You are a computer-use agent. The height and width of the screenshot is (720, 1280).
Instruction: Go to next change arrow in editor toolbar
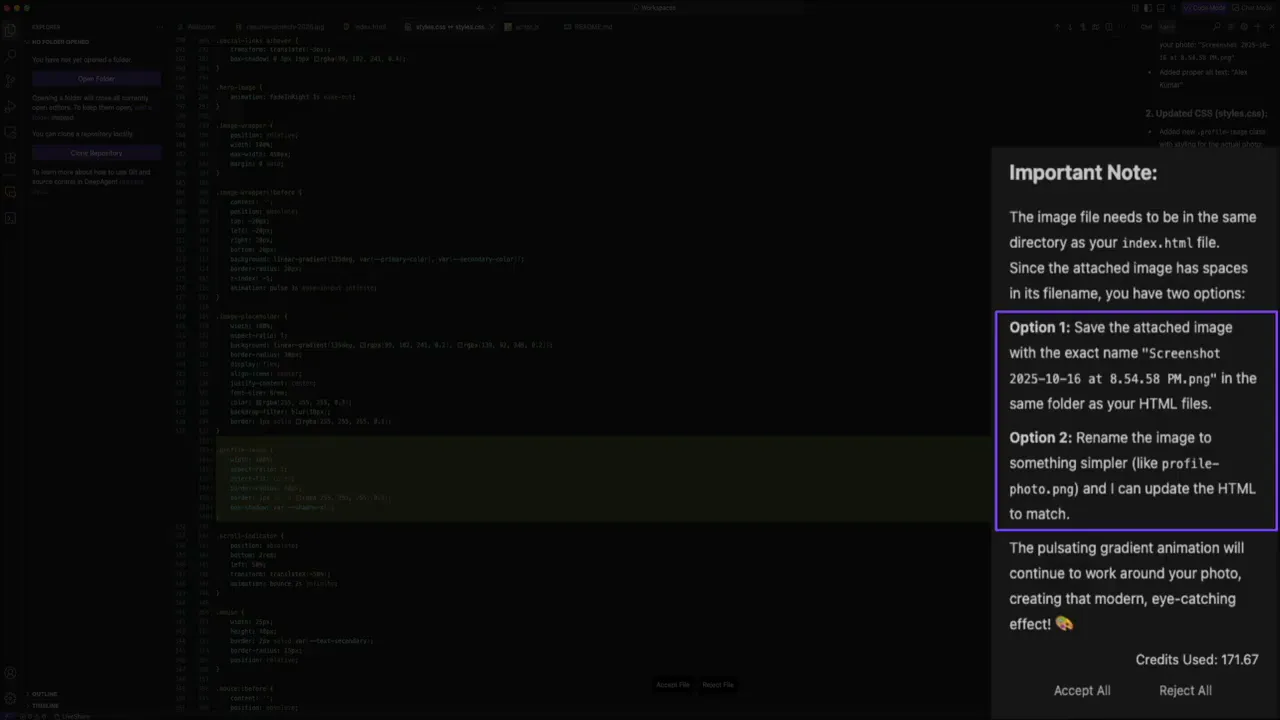1070,27
